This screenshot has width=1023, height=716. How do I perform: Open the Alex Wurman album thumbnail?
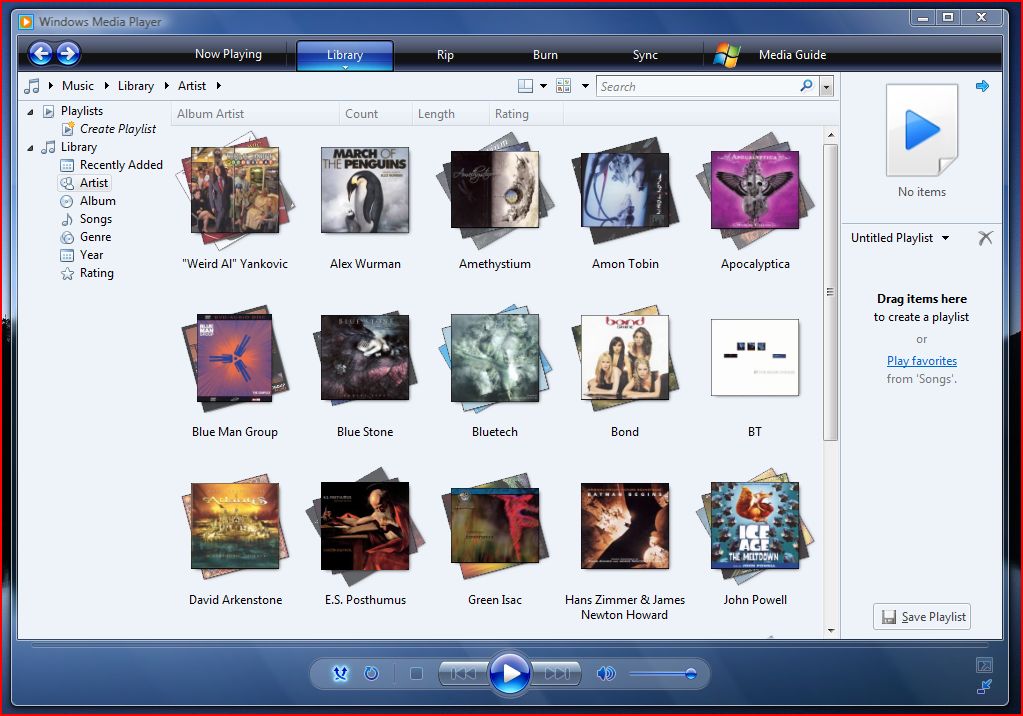[x=365, y=190]
